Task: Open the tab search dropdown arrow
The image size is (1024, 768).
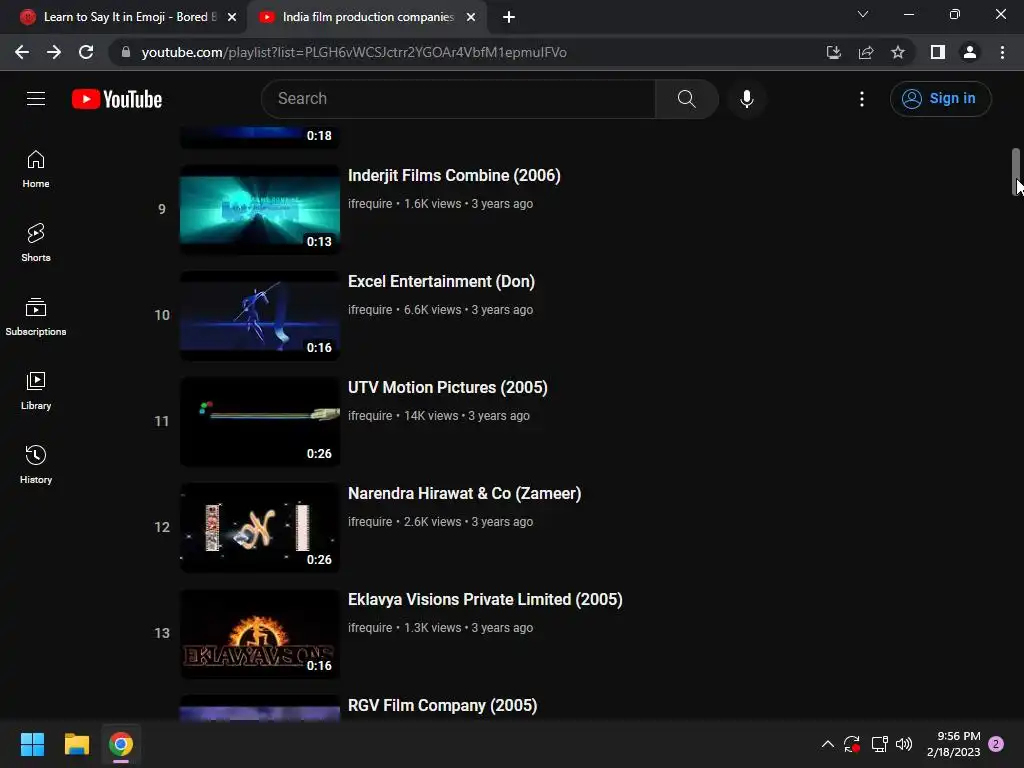Action: pos(863,14)
